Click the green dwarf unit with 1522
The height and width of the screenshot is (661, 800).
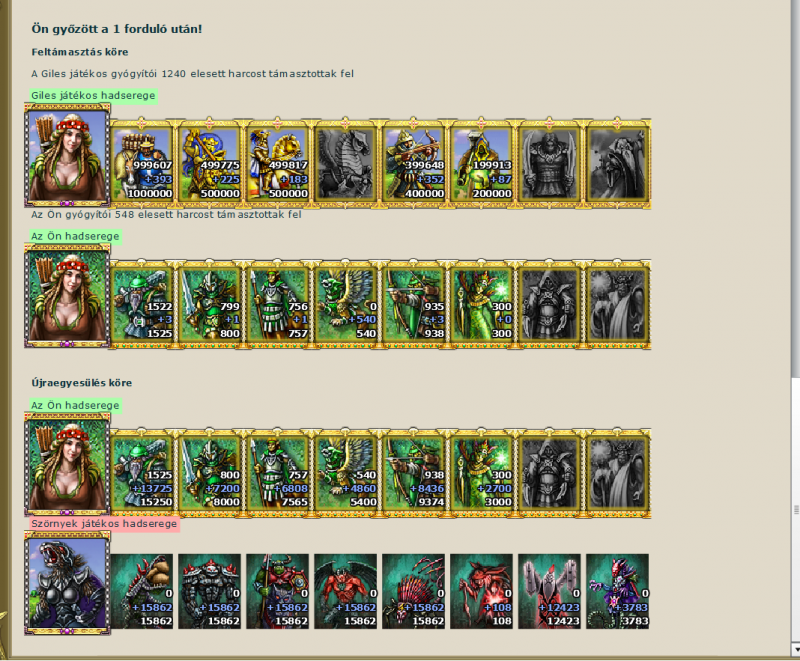[142, 304]
